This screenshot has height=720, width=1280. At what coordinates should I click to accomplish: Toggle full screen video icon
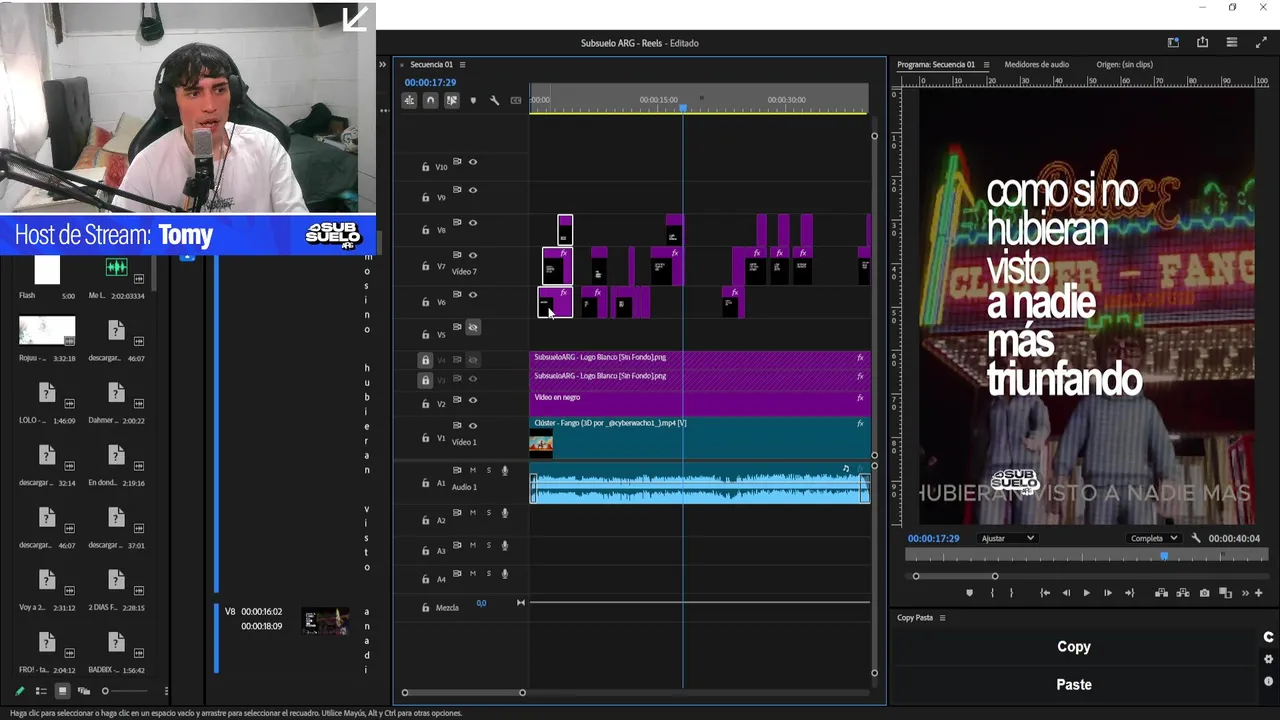pos(1261,42)
